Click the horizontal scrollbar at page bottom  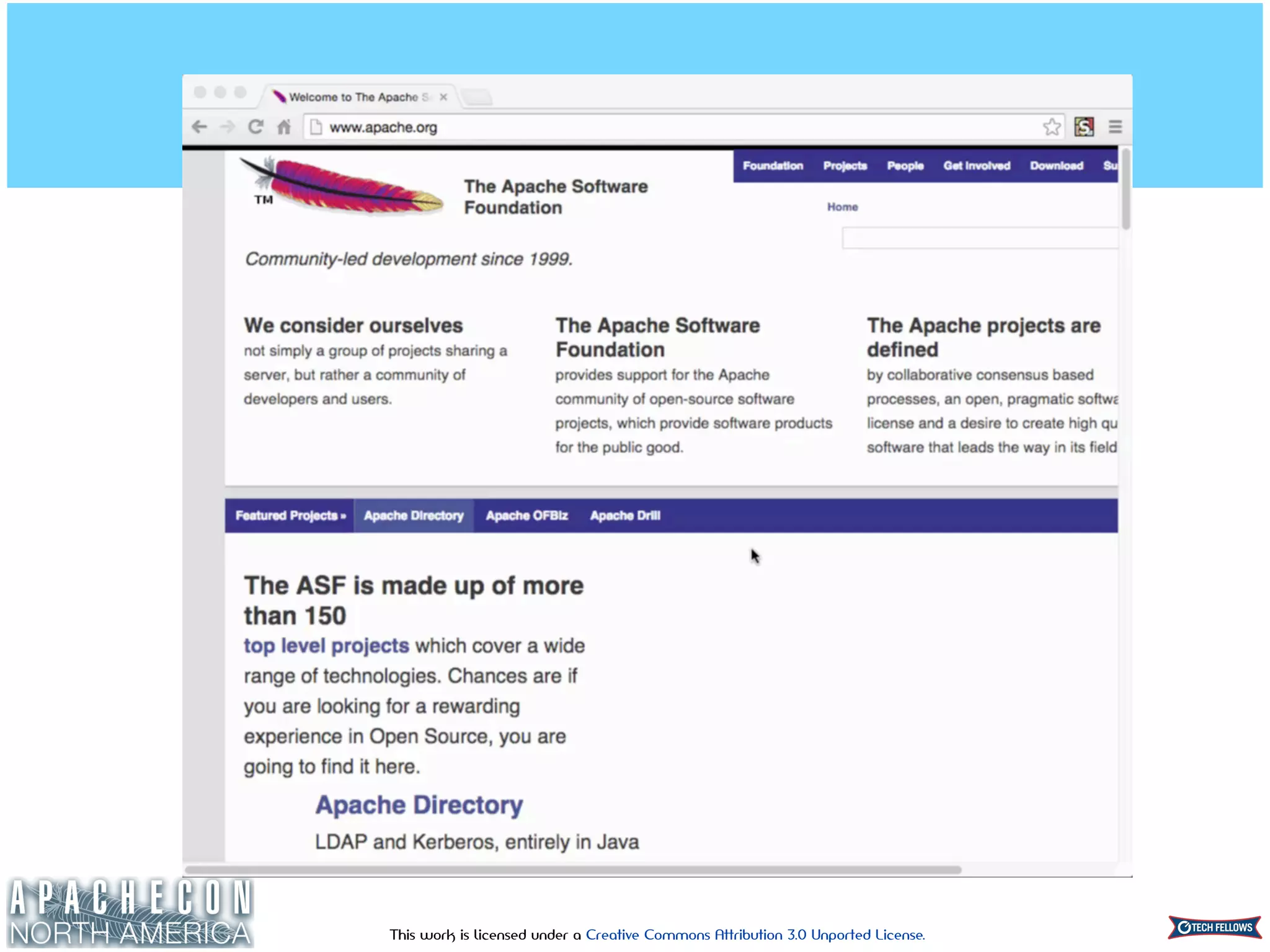573,870
